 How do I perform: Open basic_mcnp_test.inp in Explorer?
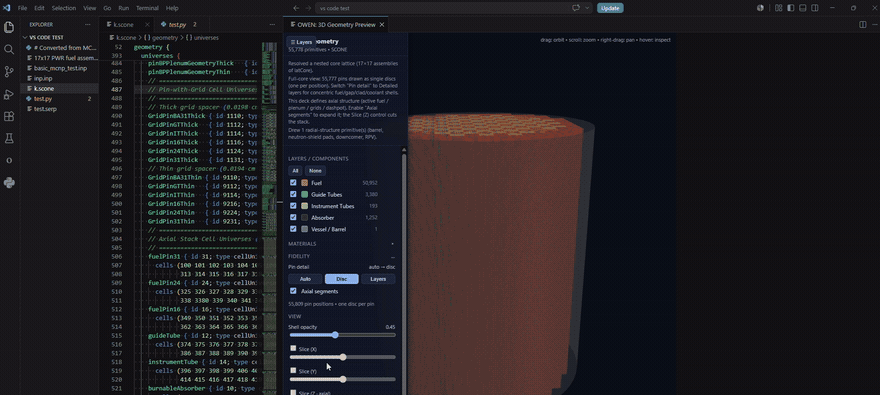[x=60, y=68]
